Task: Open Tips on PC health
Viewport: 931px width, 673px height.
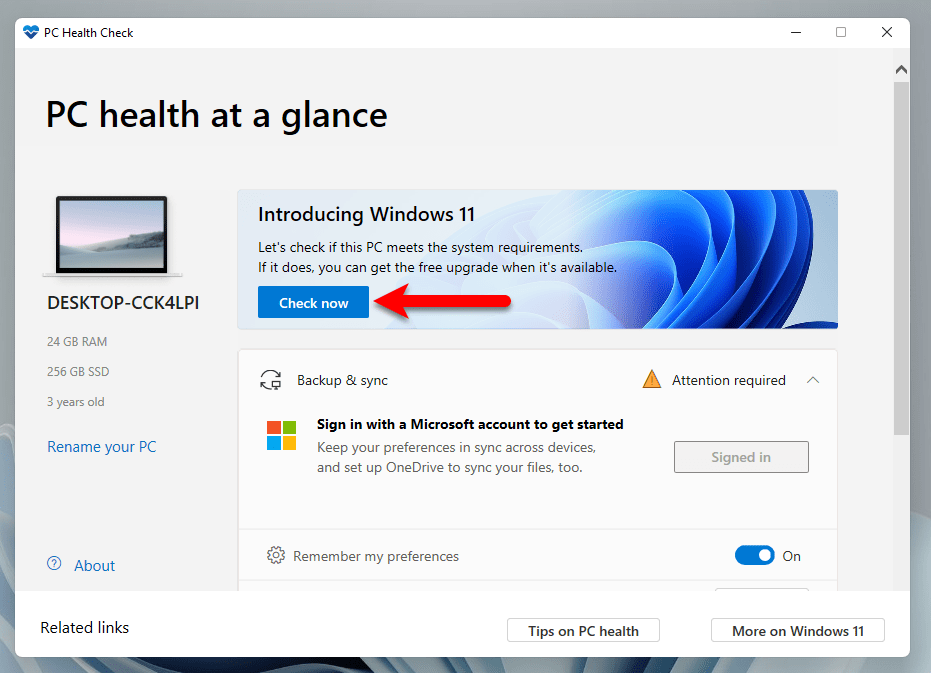Action: (583, 631)
